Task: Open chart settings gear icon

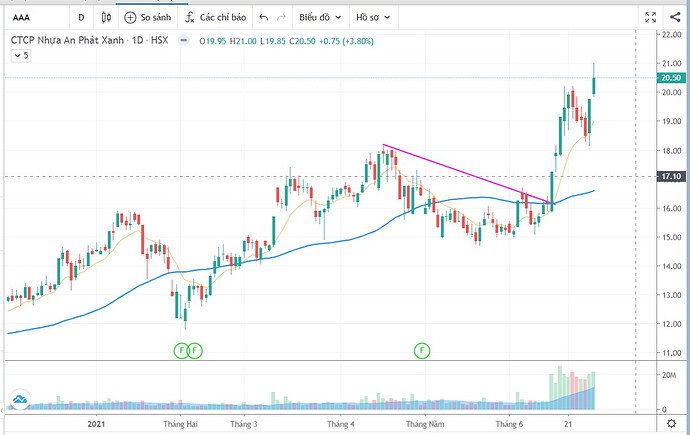Action: [x=671, y=424]
